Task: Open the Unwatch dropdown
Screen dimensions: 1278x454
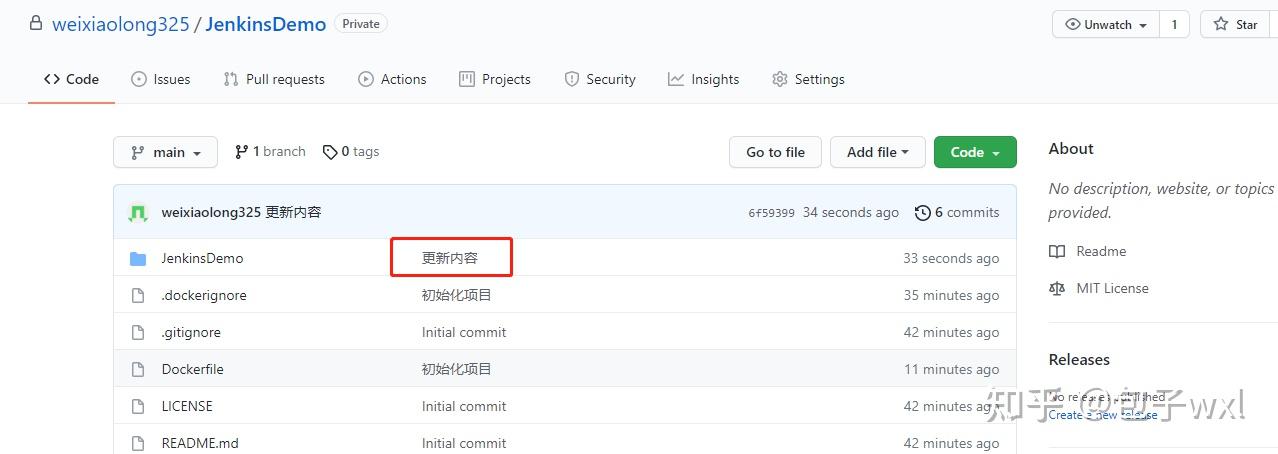Action: [1106, 24]
